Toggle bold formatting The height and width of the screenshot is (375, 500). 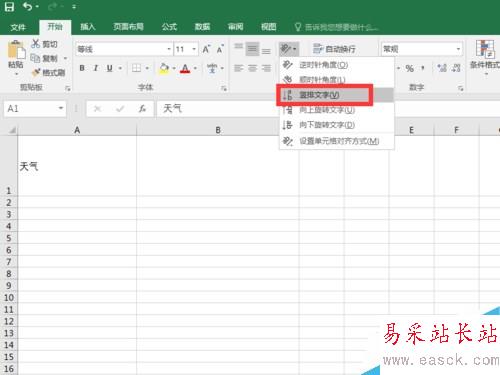pyautogui.click(x=82, y=68)
